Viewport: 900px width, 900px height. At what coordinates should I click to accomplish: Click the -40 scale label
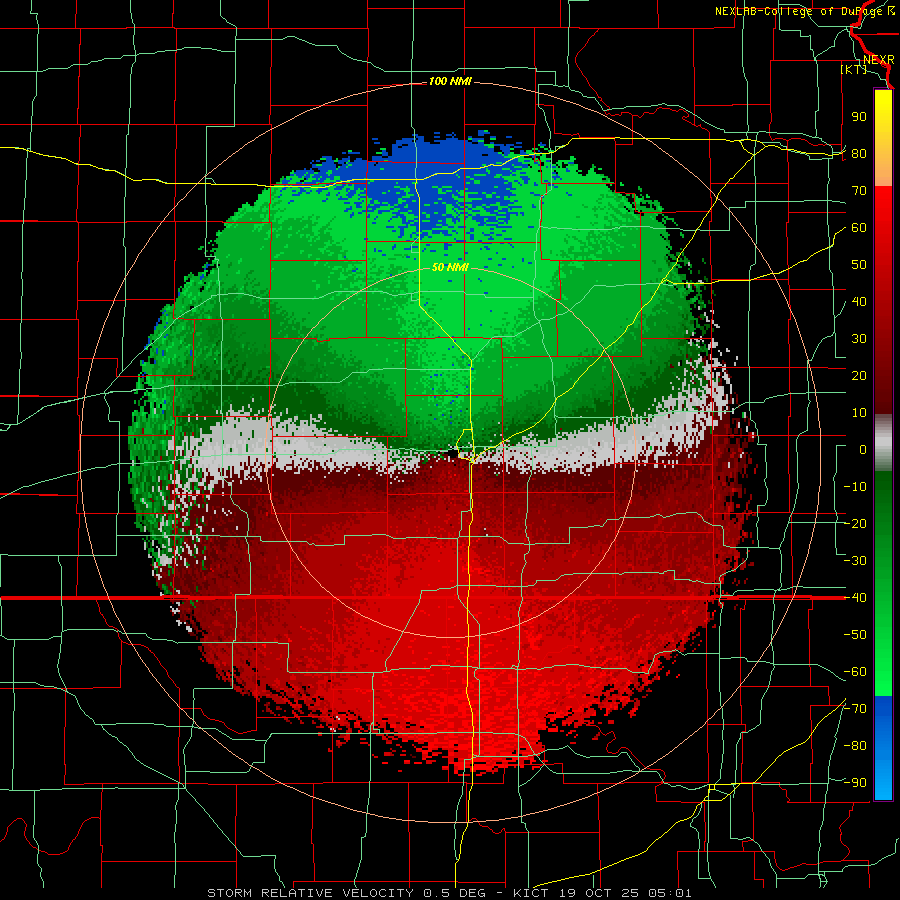pos(855,598)
